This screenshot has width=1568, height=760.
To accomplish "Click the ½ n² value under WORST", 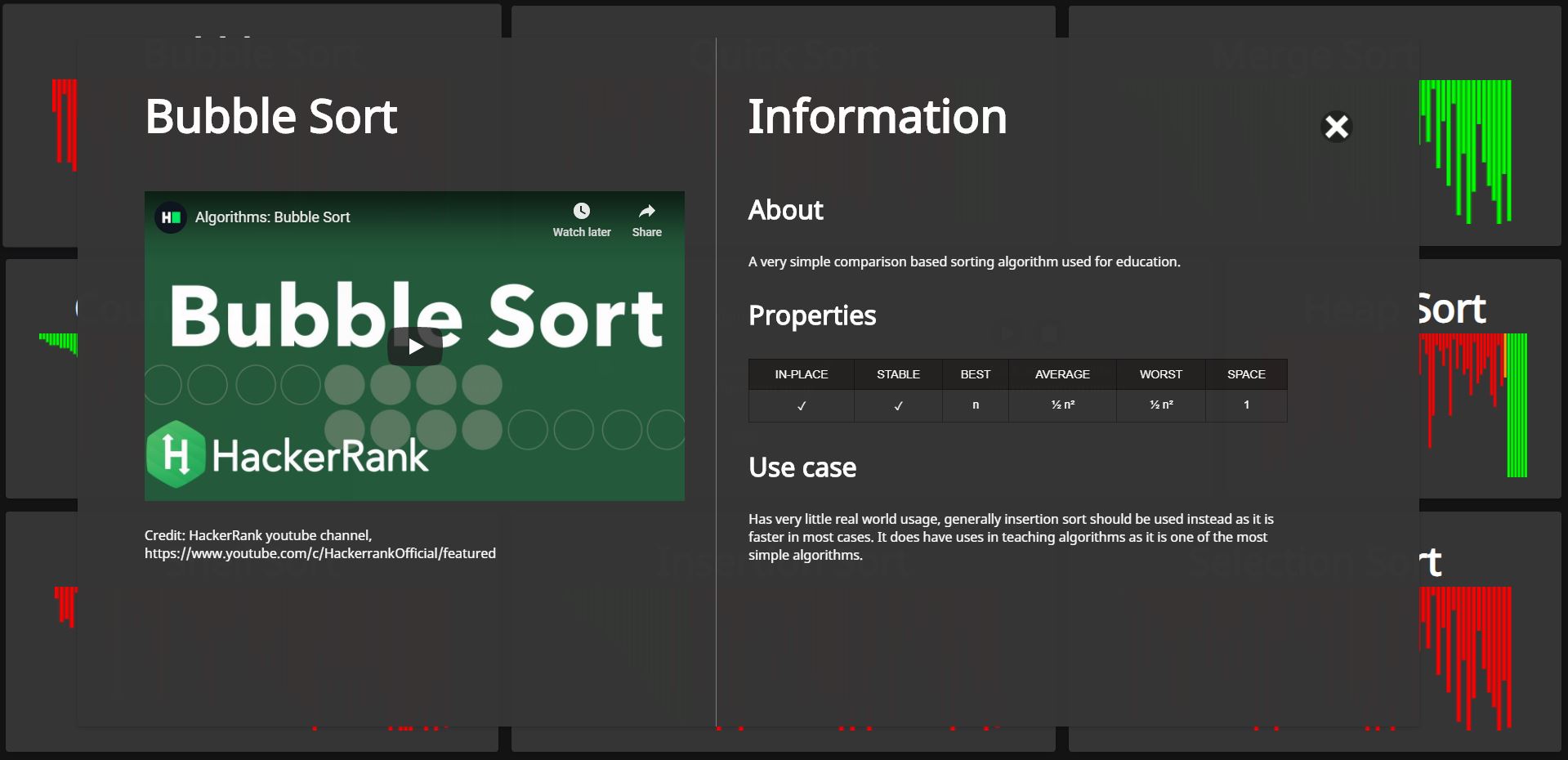I will click(x=1161, y=405).
